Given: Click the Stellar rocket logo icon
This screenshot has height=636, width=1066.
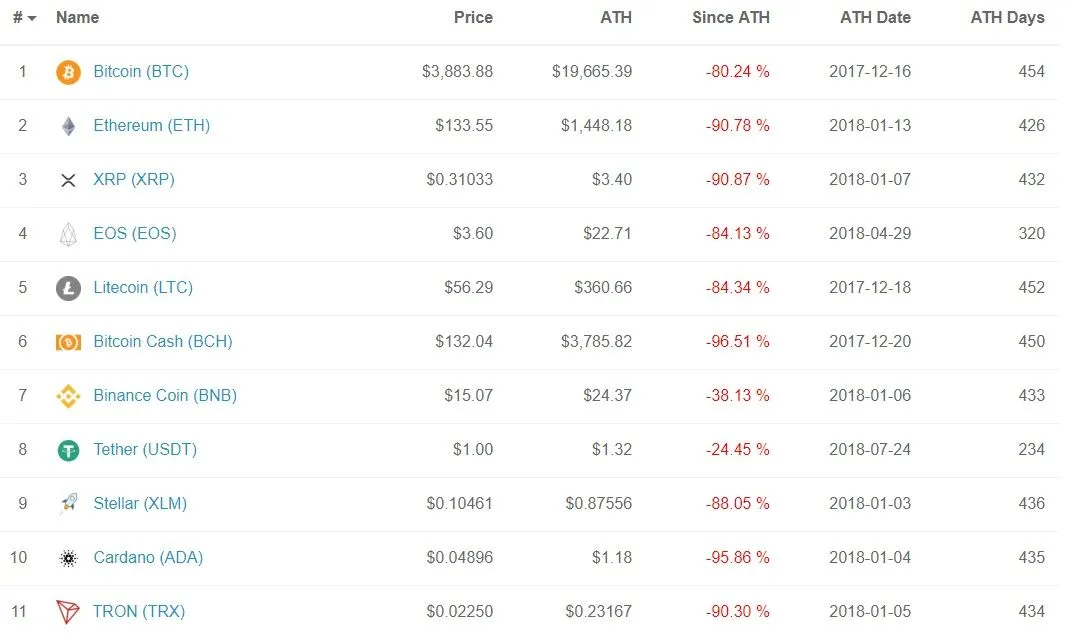Looking at the screenshot, I should 68,504.
